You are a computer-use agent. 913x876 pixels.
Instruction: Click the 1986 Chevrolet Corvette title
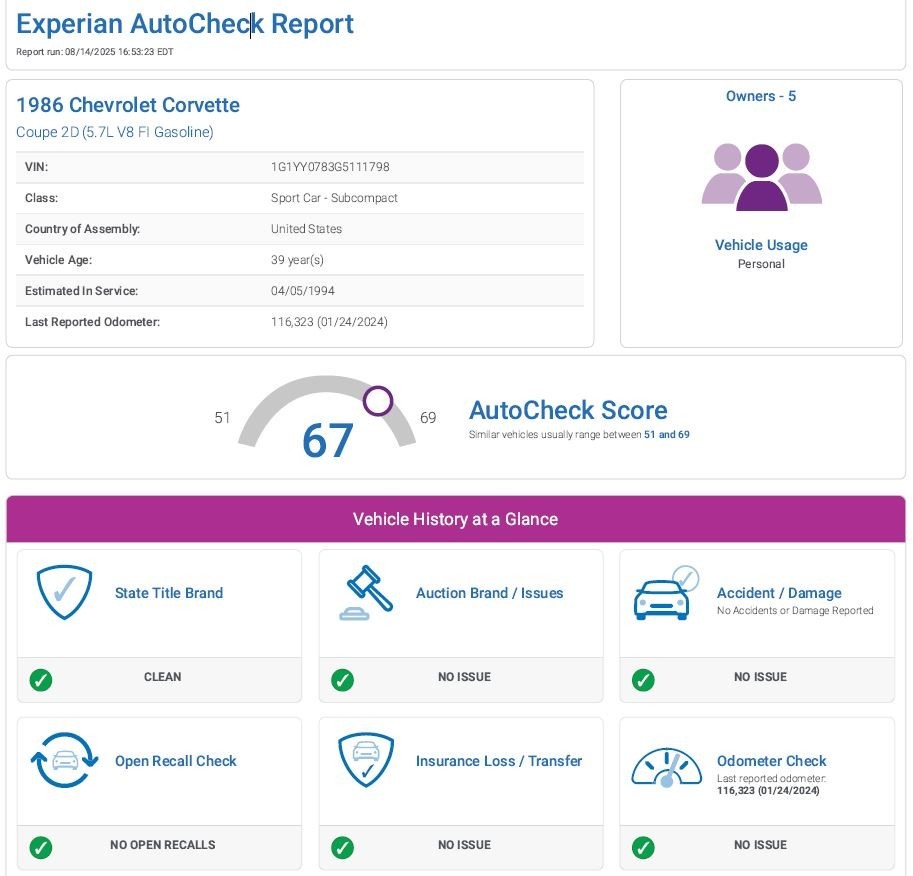pyautogui.click(x=128, y=105)
